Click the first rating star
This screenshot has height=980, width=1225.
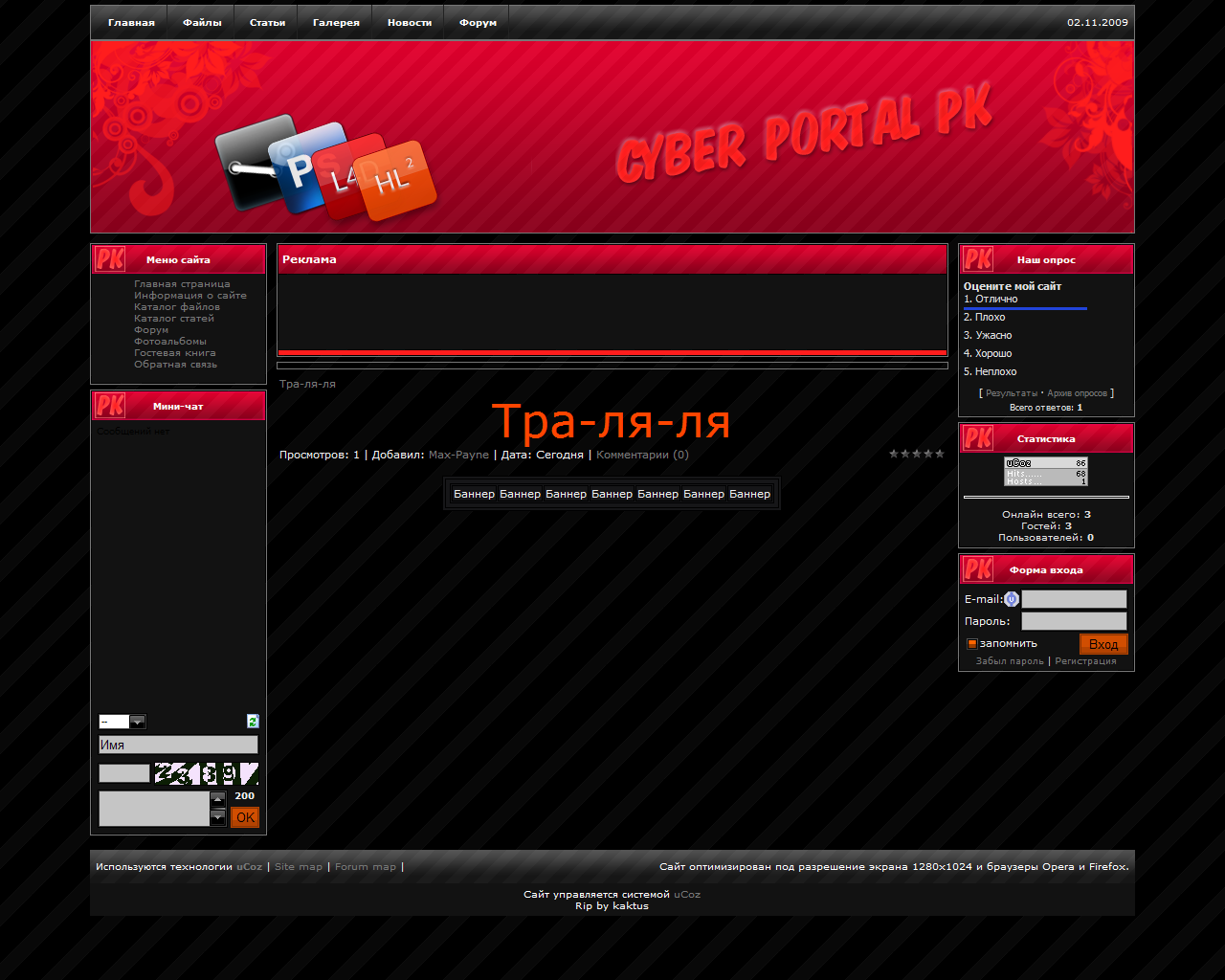[x=894, y=454]
